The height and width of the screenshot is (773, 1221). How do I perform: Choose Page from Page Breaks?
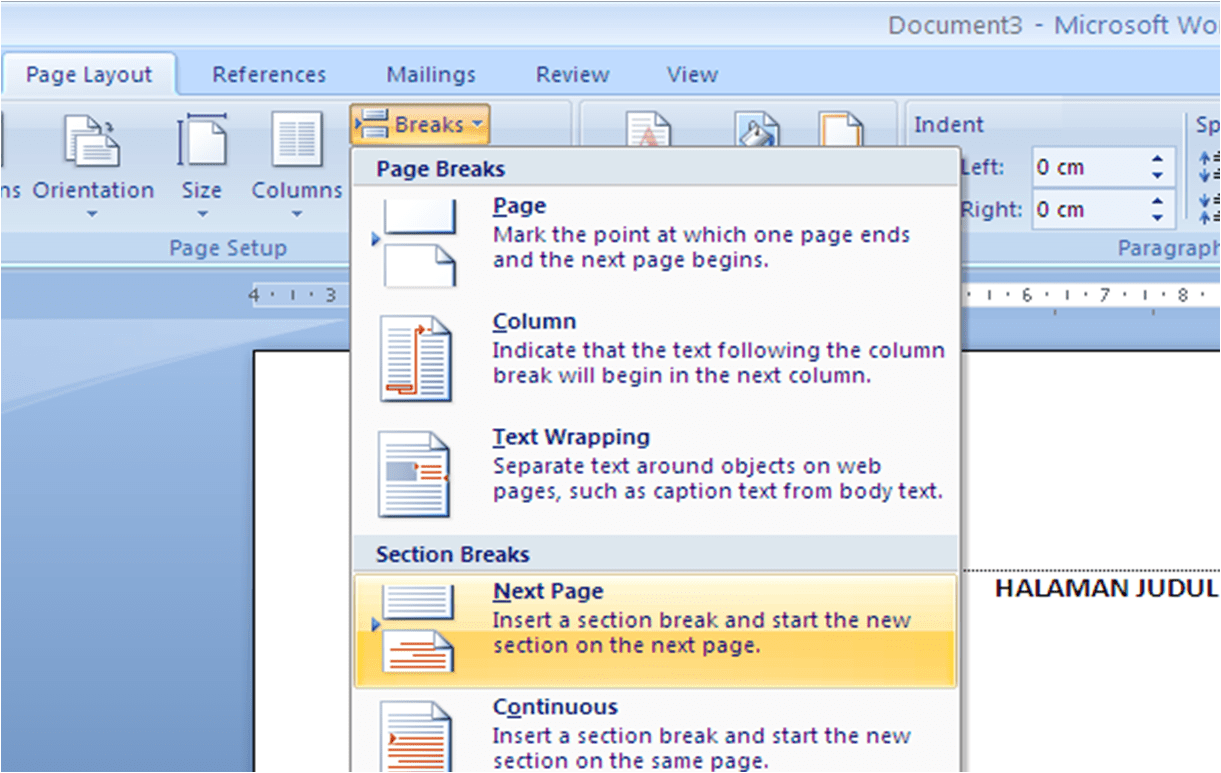click(x=655, y=243)
